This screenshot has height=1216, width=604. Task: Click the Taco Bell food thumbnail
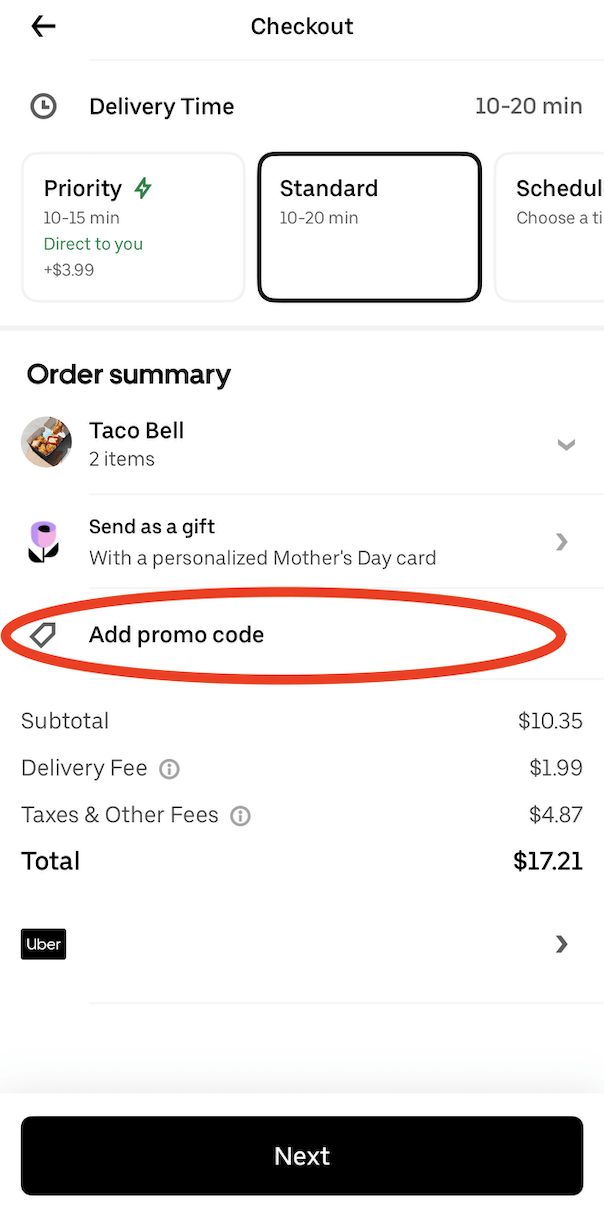45,441
